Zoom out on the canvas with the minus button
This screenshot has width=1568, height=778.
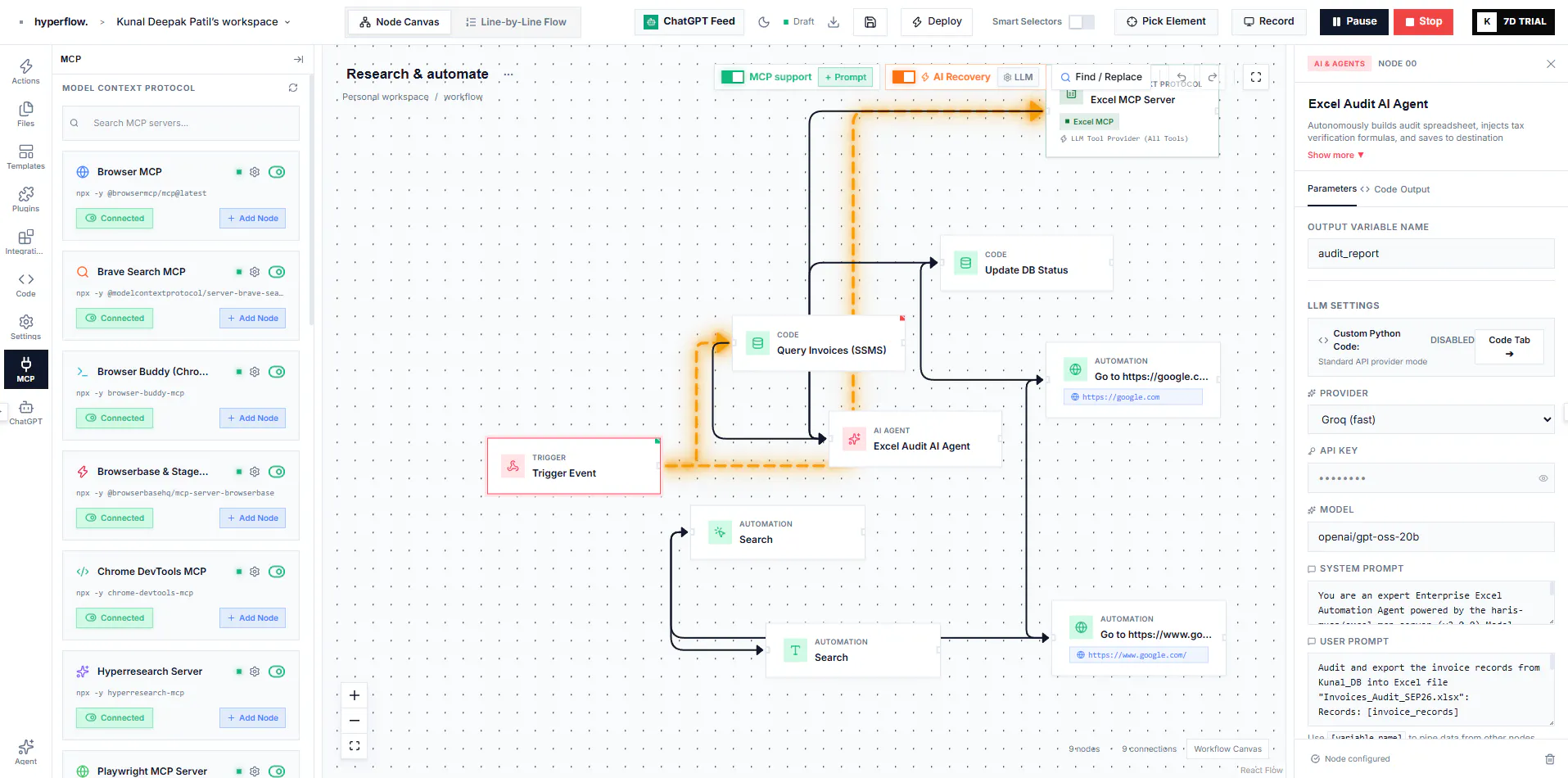(355, 721)
